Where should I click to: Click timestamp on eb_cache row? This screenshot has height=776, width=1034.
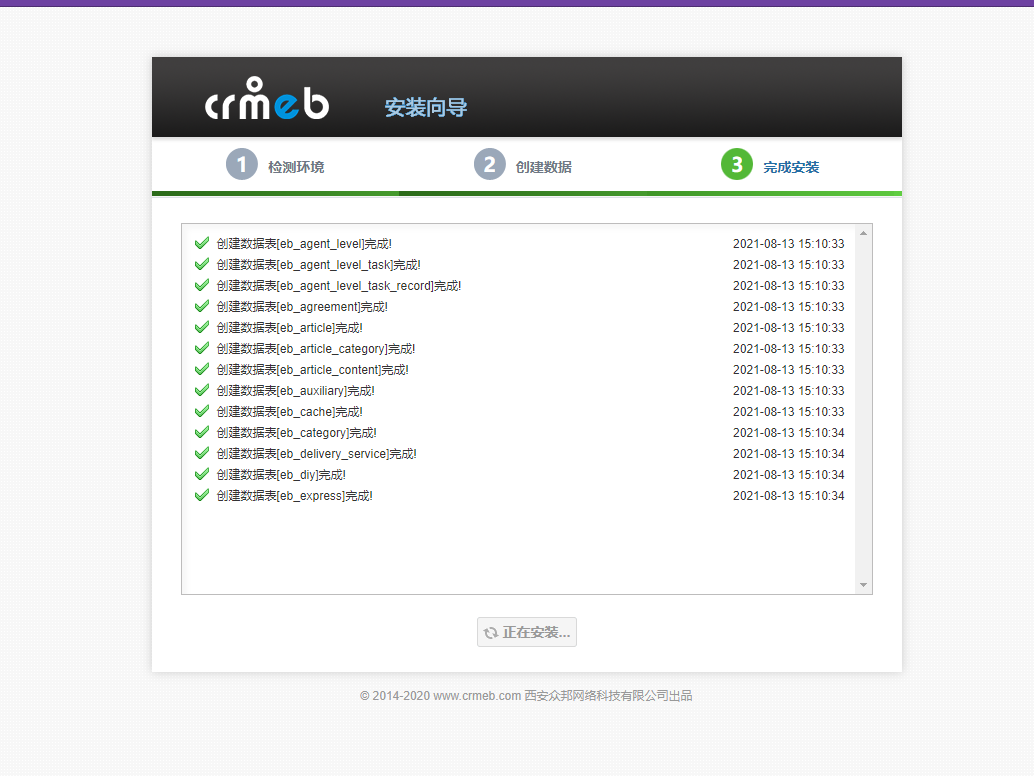click(789, 412)
